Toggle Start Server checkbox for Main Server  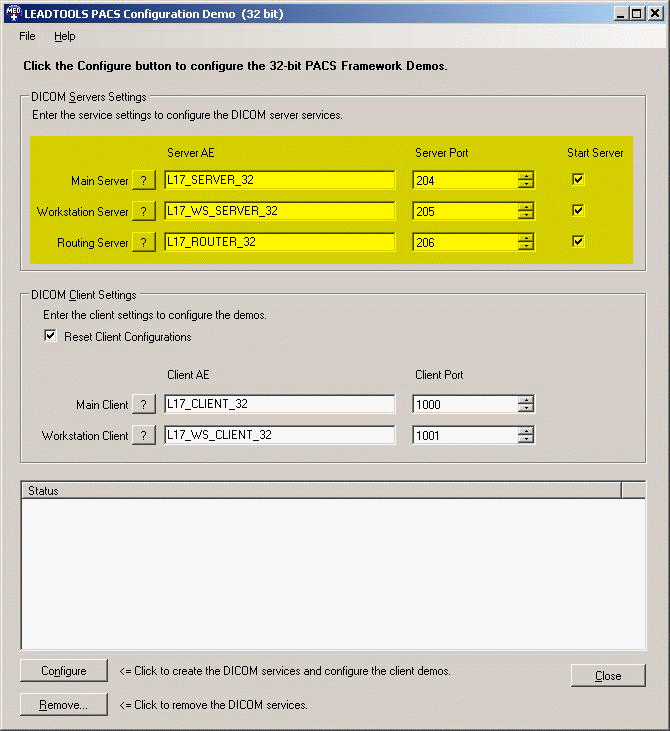point(578,180)
